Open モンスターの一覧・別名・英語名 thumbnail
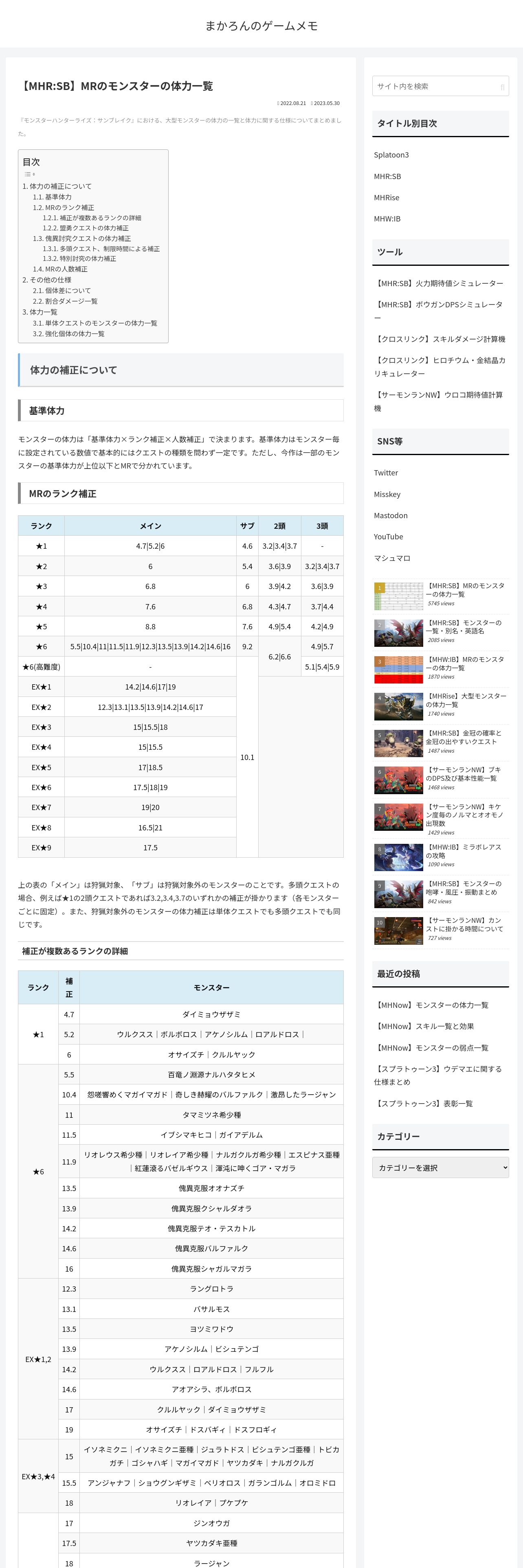Viewport: 523px width, 1568px height. tap(398, 633)
